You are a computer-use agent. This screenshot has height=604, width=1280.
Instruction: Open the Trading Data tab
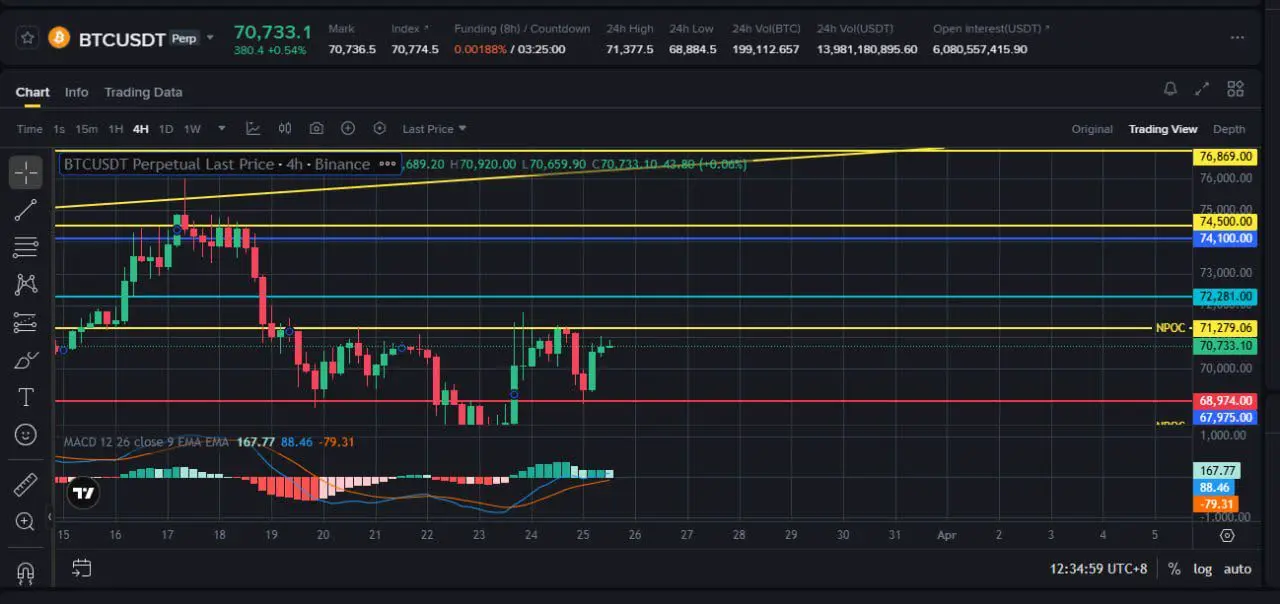coord(143,92)
